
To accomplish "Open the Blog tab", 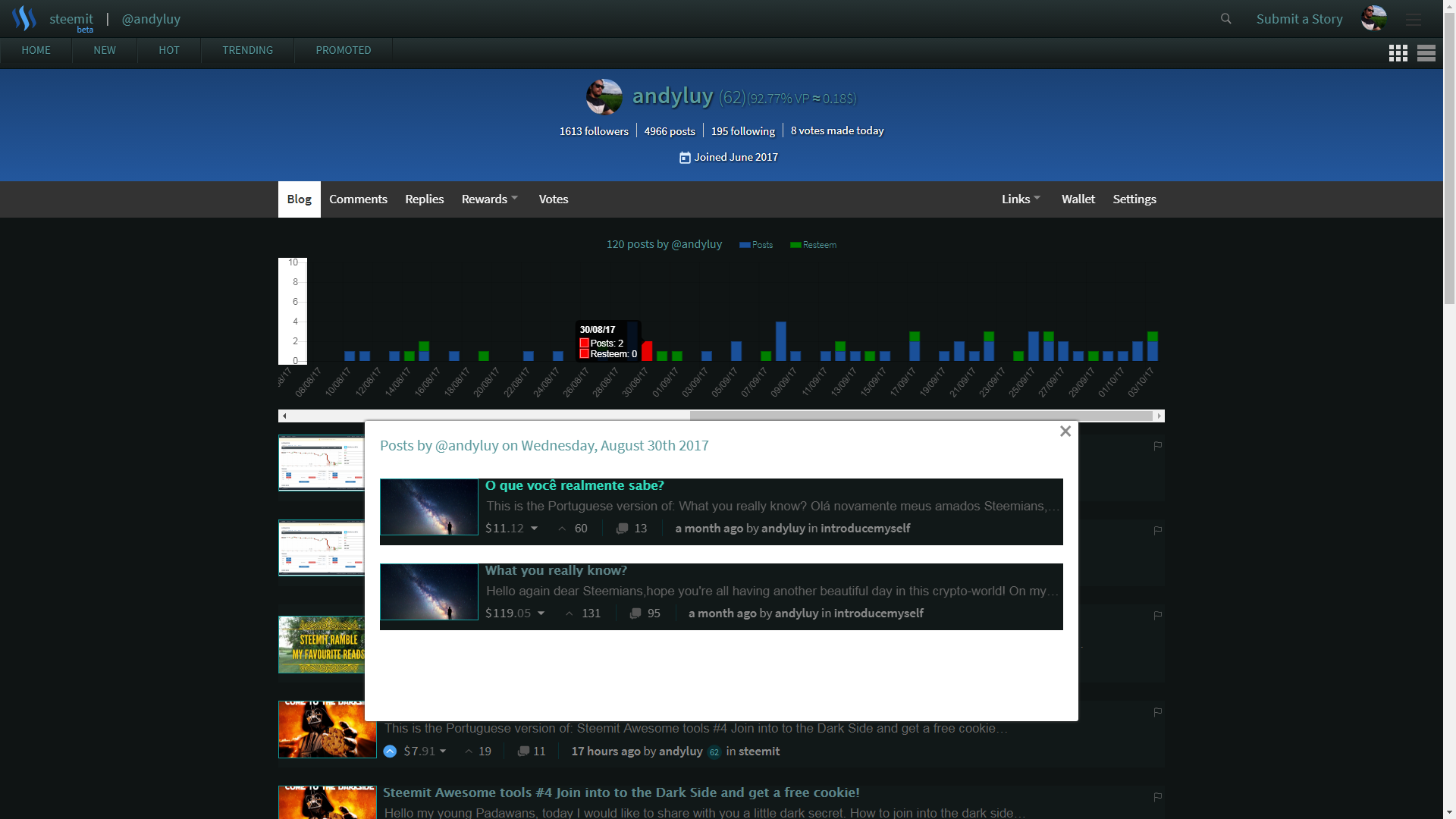I will tap(299, 199).
